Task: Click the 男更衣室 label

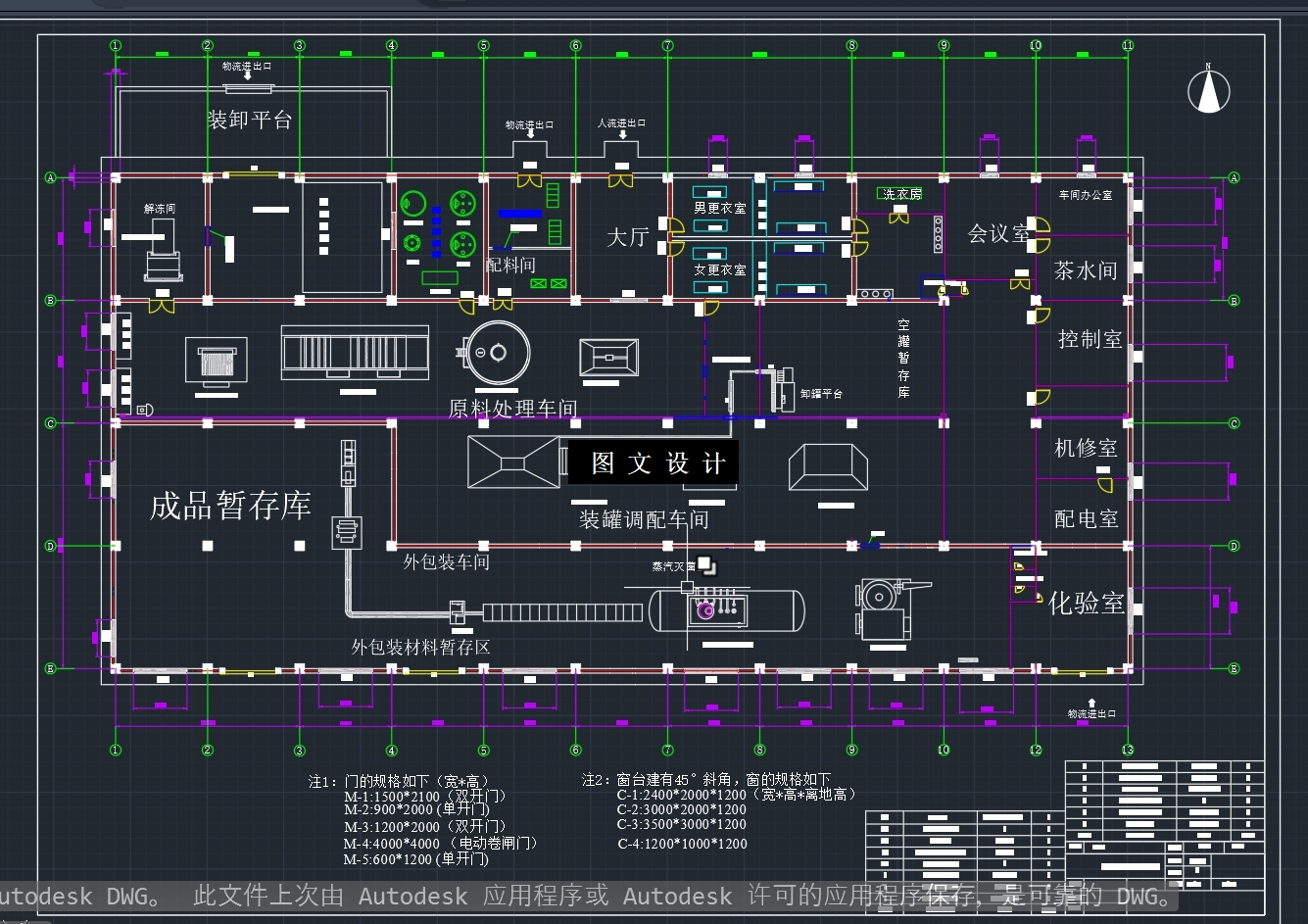Action: 720,209
